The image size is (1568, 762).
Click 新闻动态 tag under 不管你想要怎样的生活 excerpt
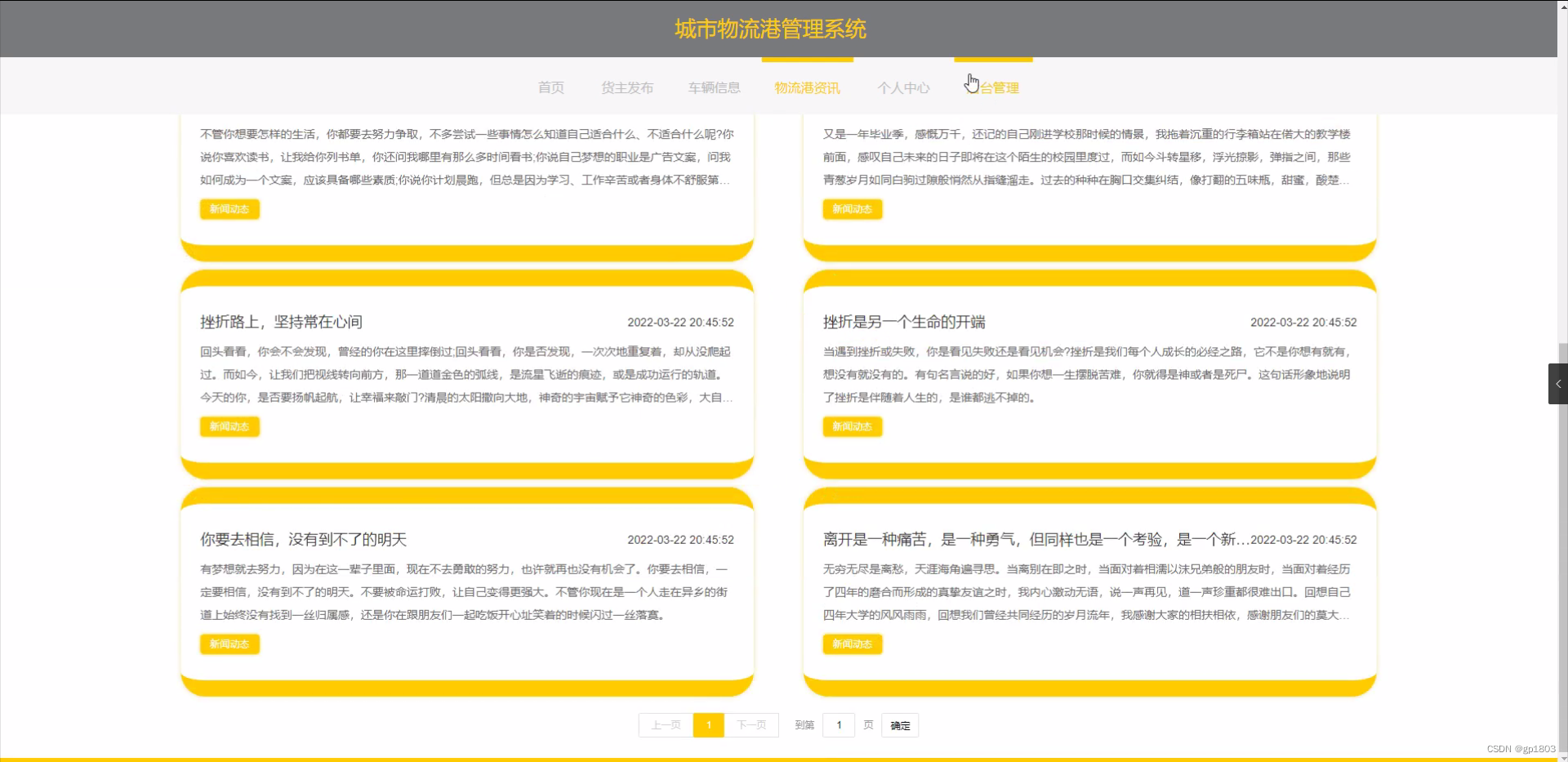[229, 209]
